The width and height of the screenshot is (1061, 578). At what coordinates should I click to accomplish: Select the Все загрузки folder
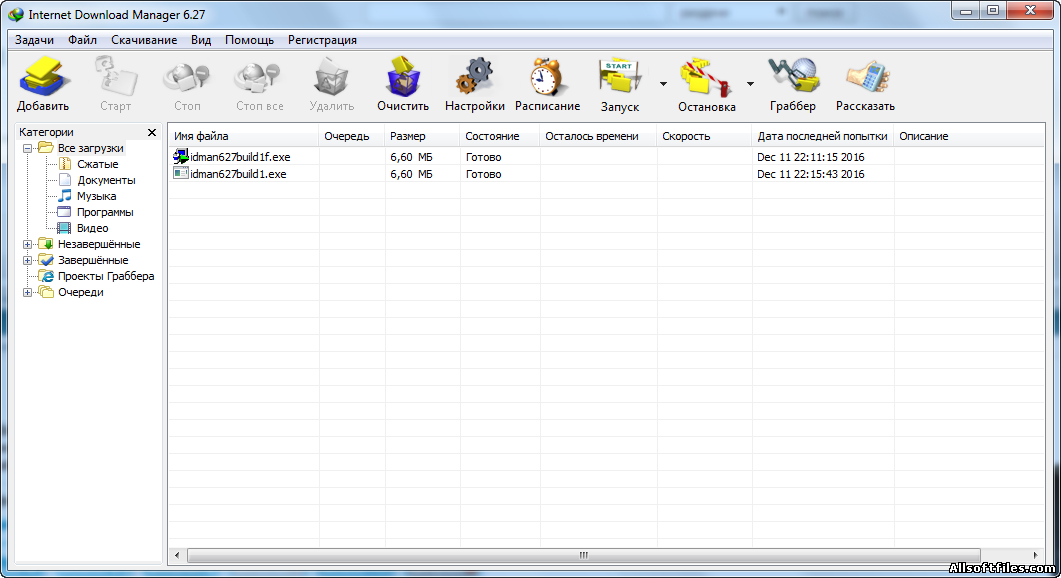[91, 148]
